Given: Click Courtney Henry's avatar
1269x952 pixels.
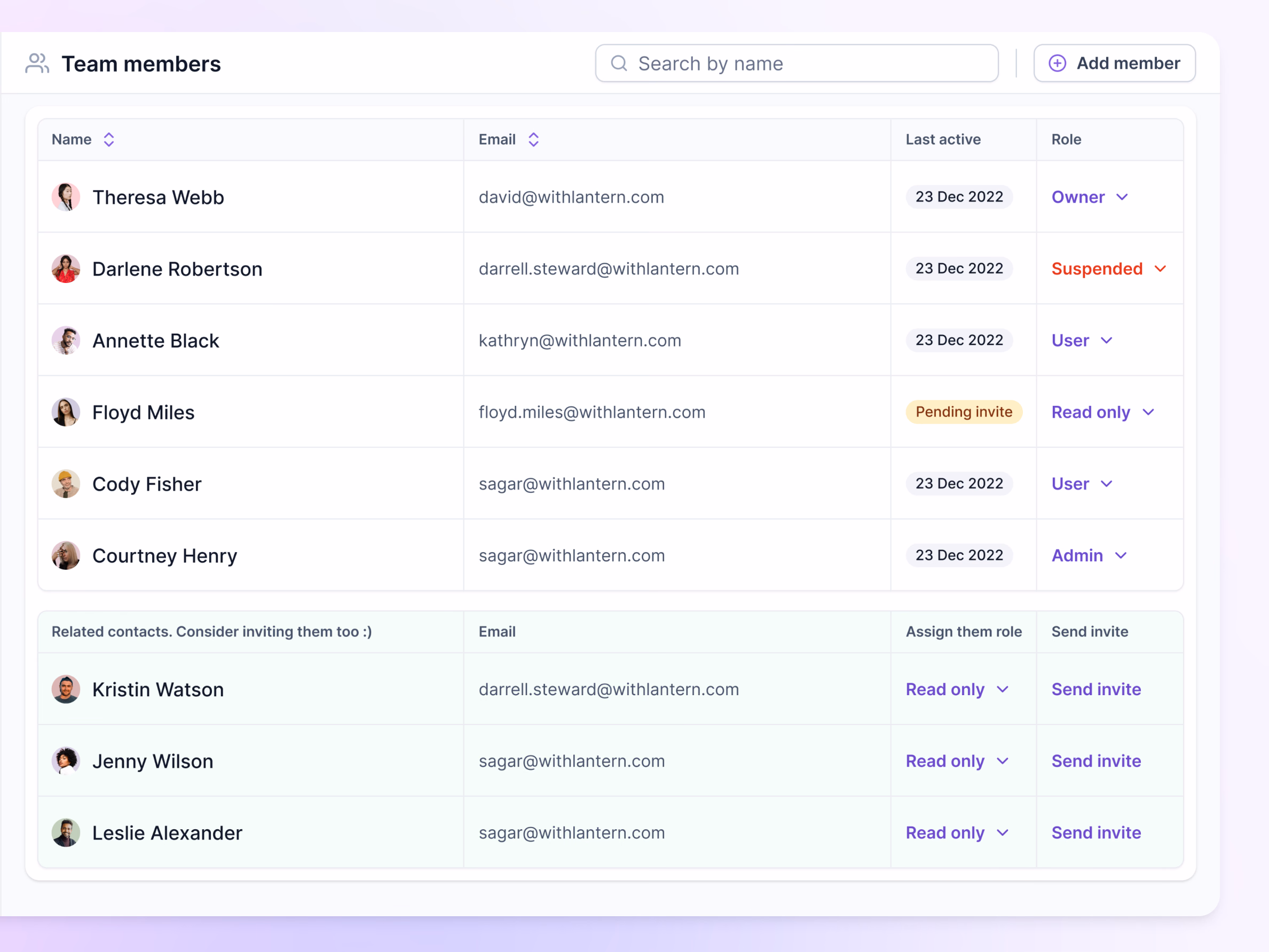Looking at the screenshot, I should tap(66, 555).
